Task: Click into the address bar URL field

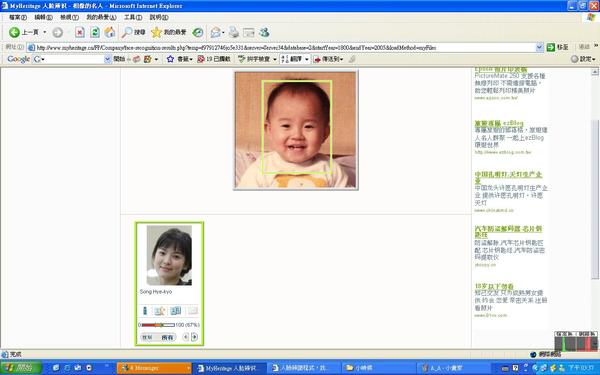Action: 285,47
